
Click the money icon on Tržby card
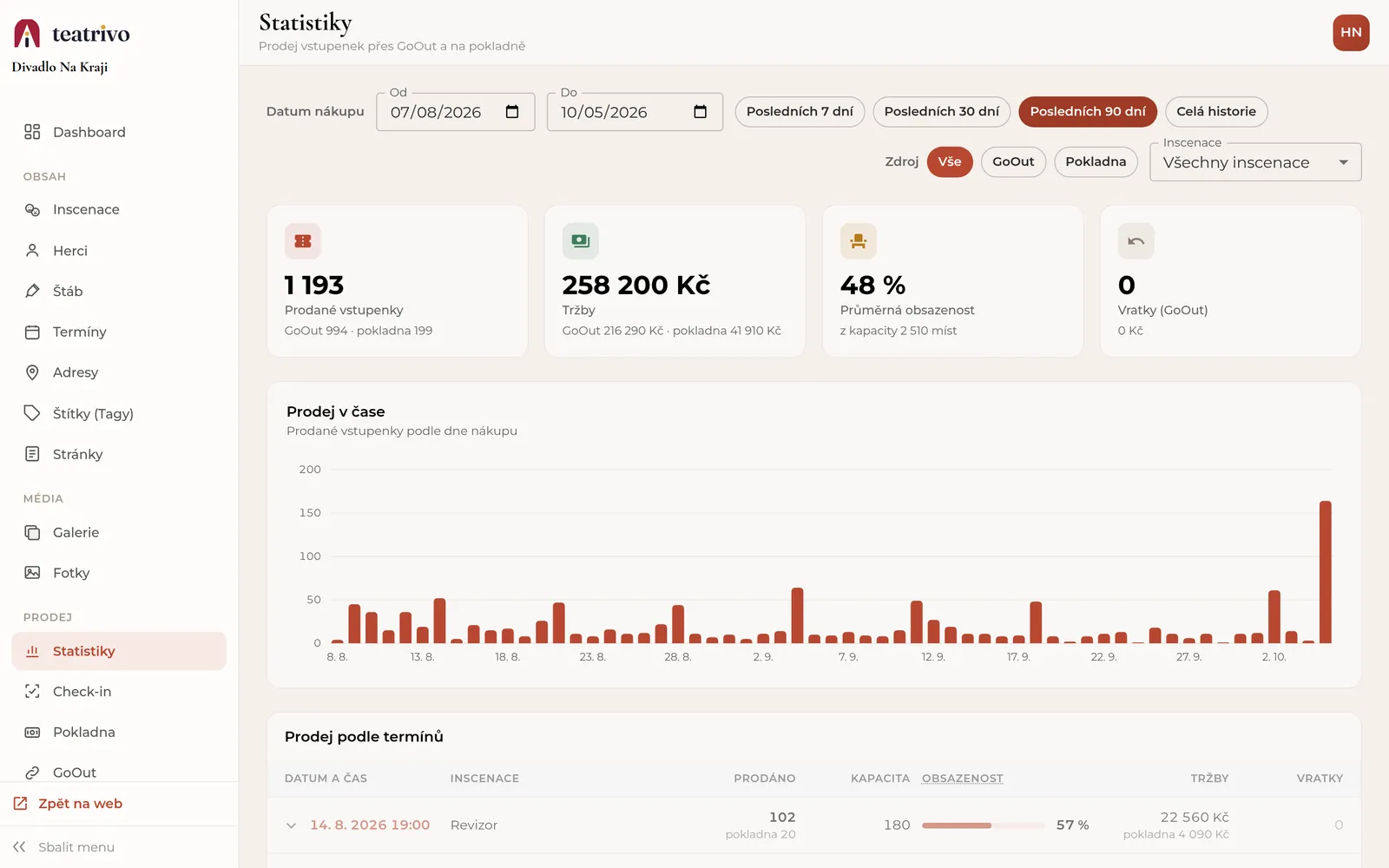click(581, 241)
